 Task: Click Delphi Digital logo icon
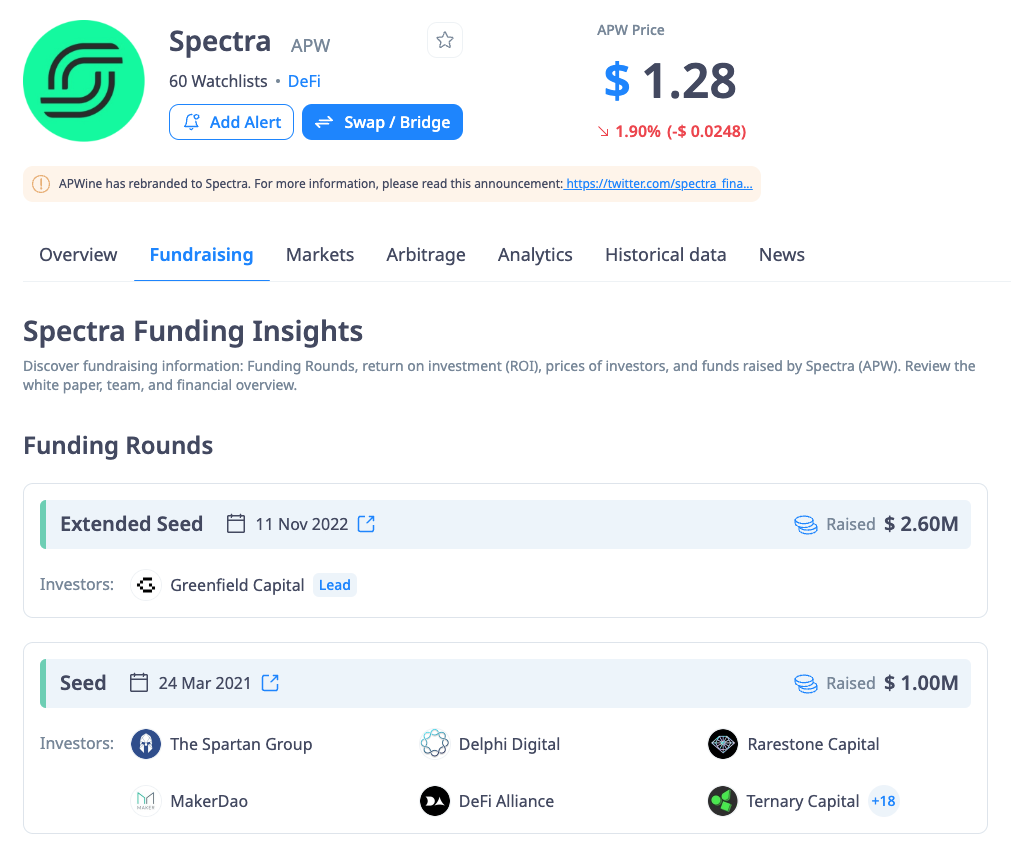[x=434, y=744]
